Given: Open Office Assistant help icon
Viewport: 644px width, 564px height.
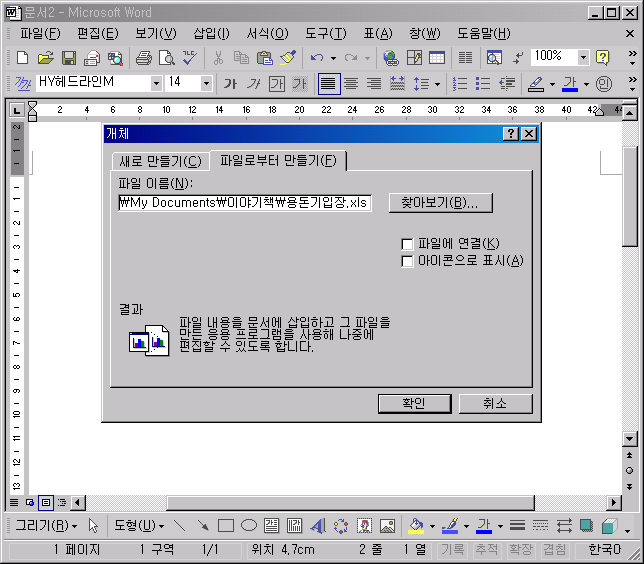Looking at the screenshot, I should pos(603,58).
